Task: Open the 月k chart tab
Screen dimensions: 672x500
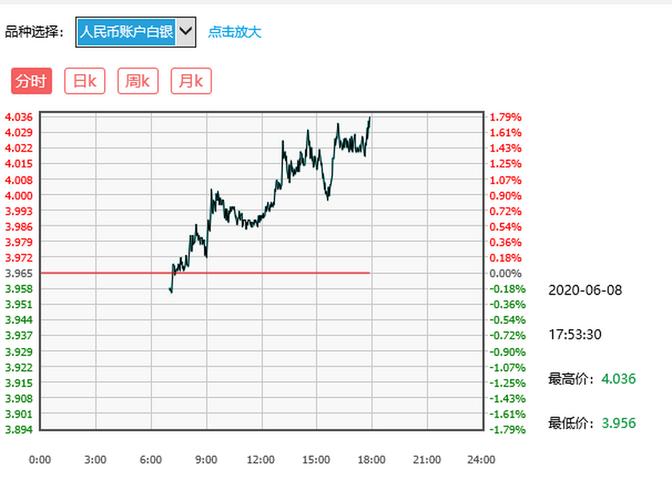Action: click(190, 81)
